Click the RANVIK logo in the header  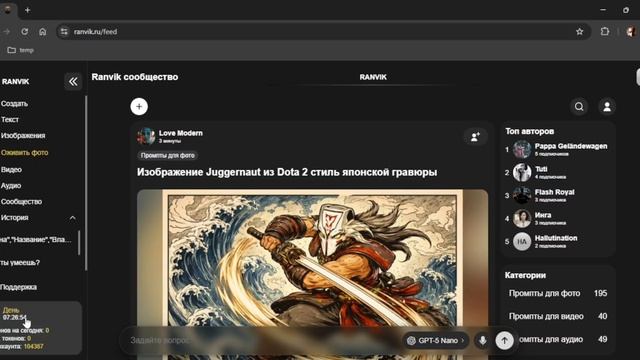coord(373,77)
